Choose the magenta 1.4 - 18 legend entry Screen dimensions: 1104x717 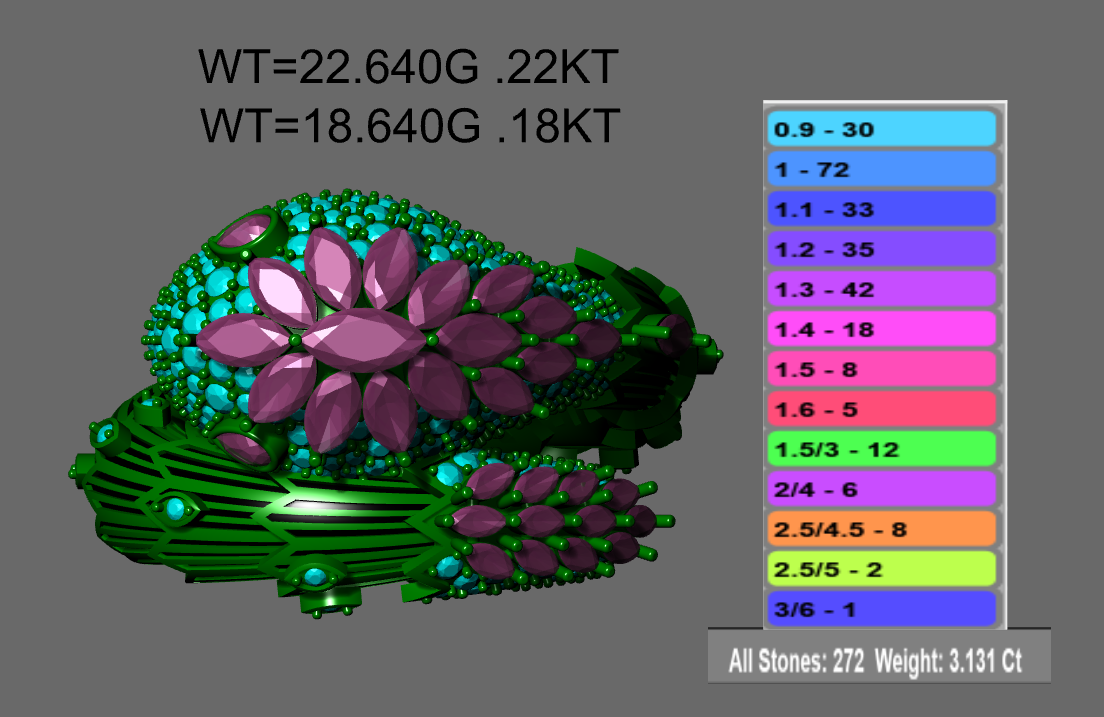tap(882, 329)
